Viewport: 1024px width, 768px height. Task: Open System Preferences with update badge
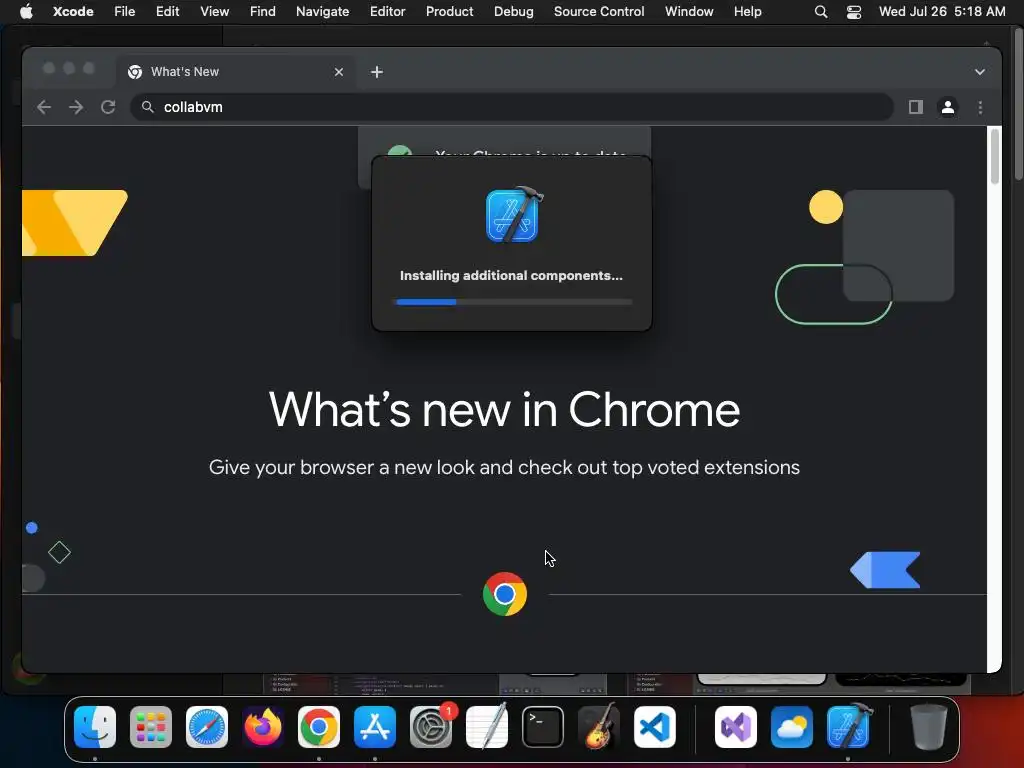click(x=431, y=727)
